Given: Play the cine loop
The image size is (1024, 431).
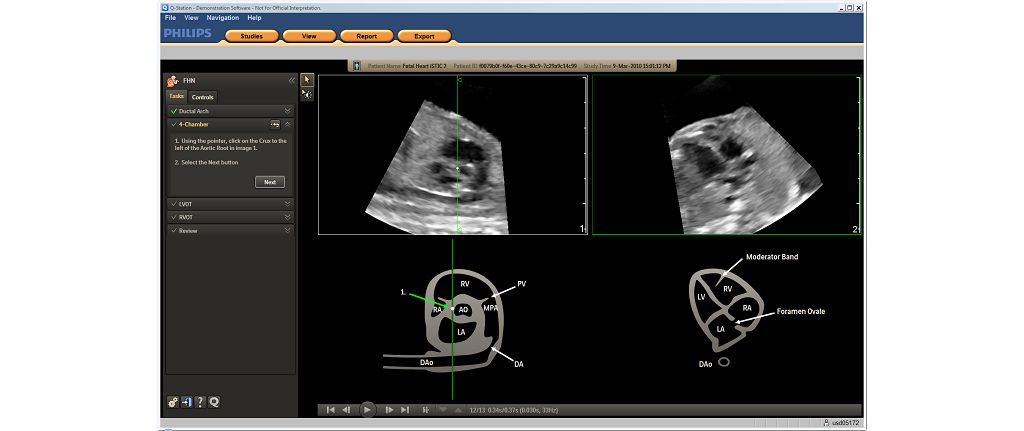Looking at the screenshot, I should pyautogui.click(x=368, y=410).
